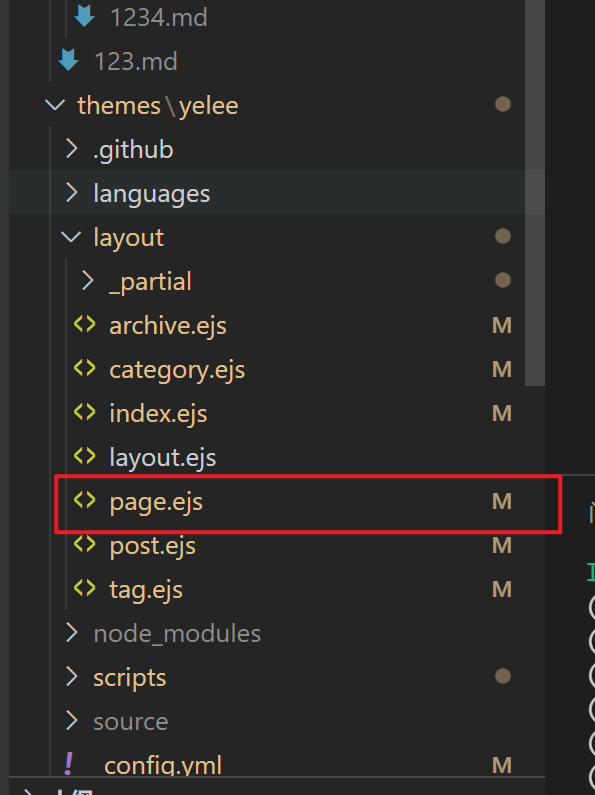Expand the .github folder

tap(71, 149)
